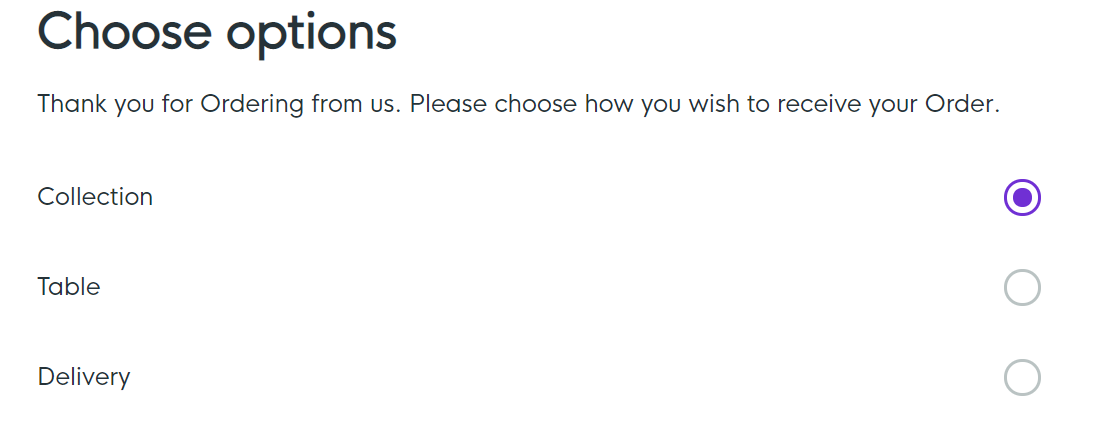
Task: Select the Collection radio button
Action: pos(1022,198)
